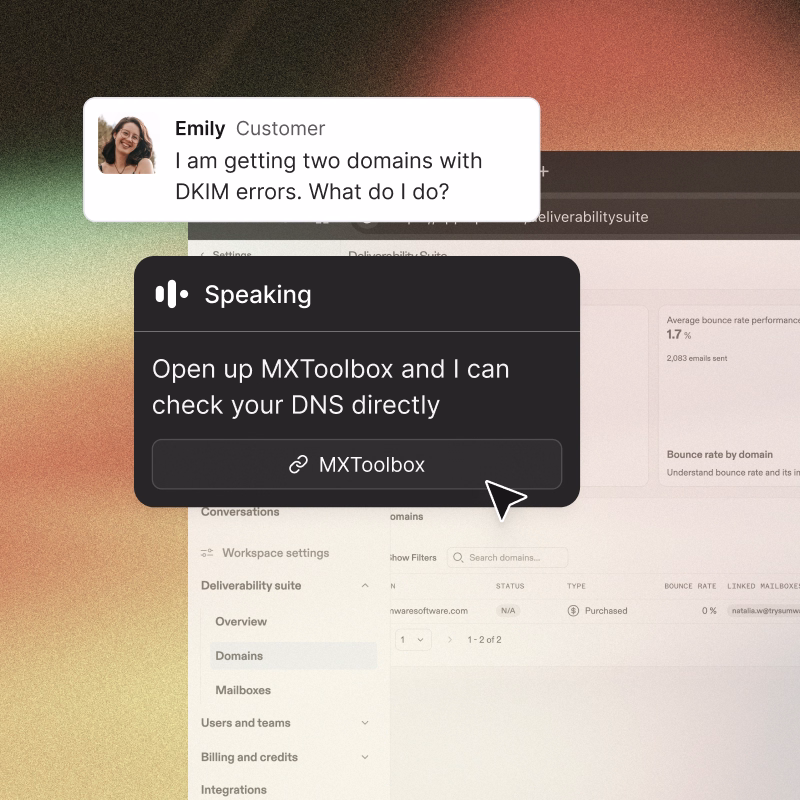800x800 pixels.
Task: Select Emily's name in the chat card
Action: tap(200, 129)
